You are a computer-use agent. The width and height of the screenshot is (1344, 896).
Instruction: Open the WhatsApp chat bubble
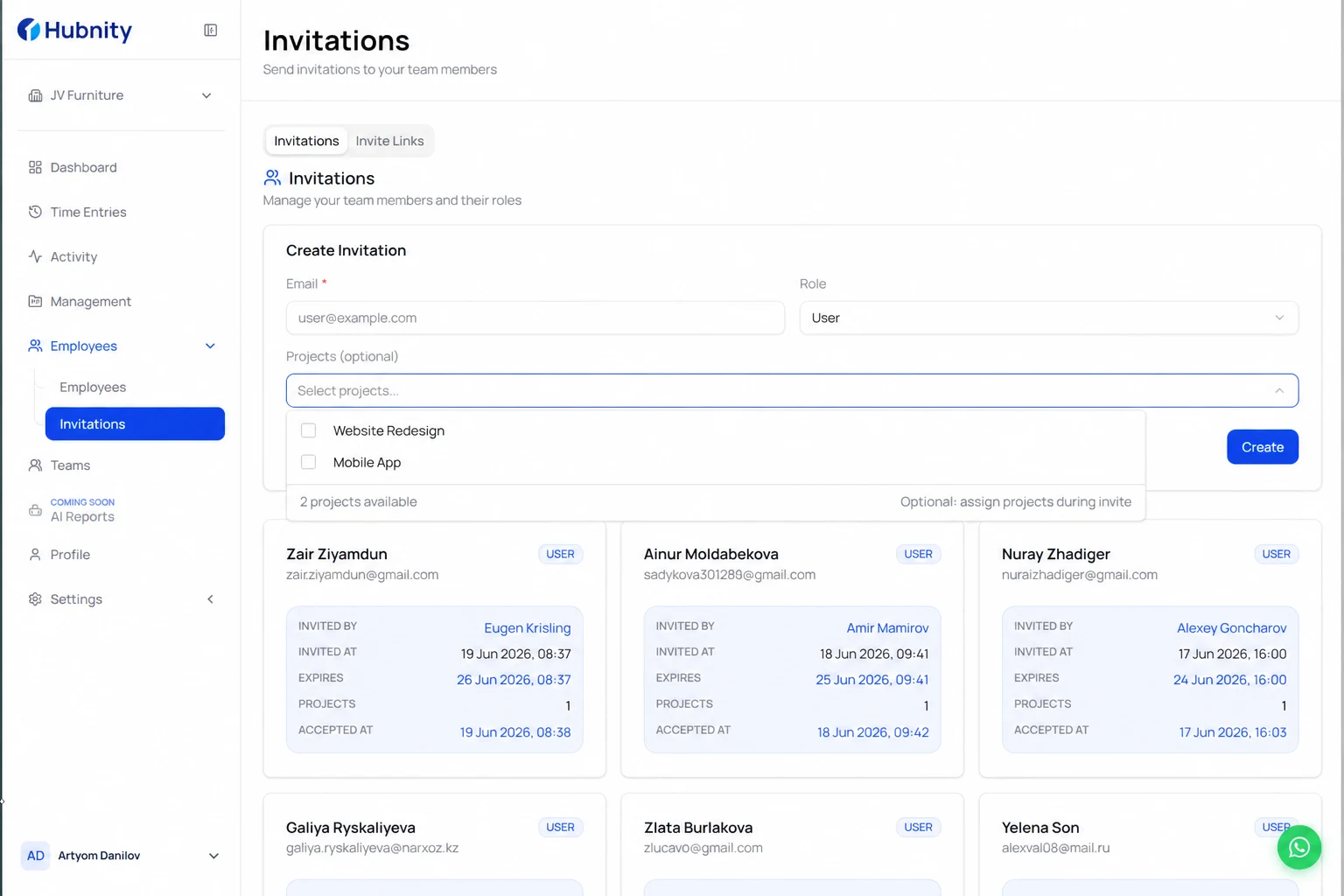1299,847
